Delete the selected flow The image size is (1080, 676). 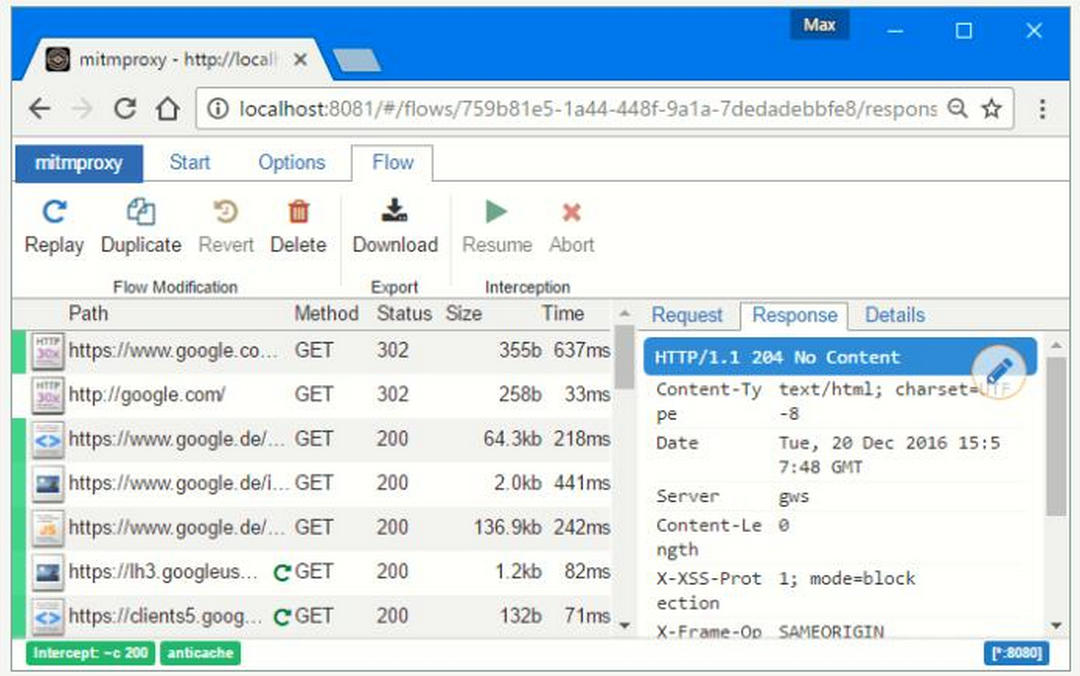coord(298,212)
